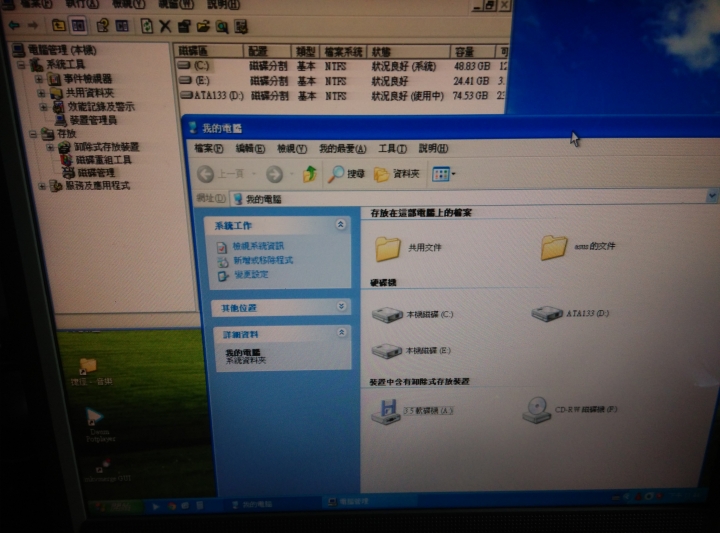Viewport: 720px width, 533px height.
Task: Click the 我的電腦 address bar field
Action: [467, 198]
